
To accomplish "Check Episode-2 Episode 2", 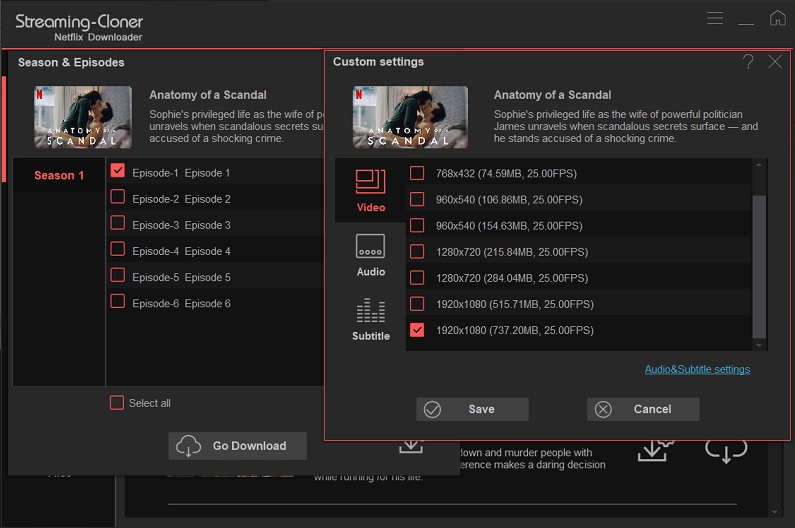I will point(118,197).
